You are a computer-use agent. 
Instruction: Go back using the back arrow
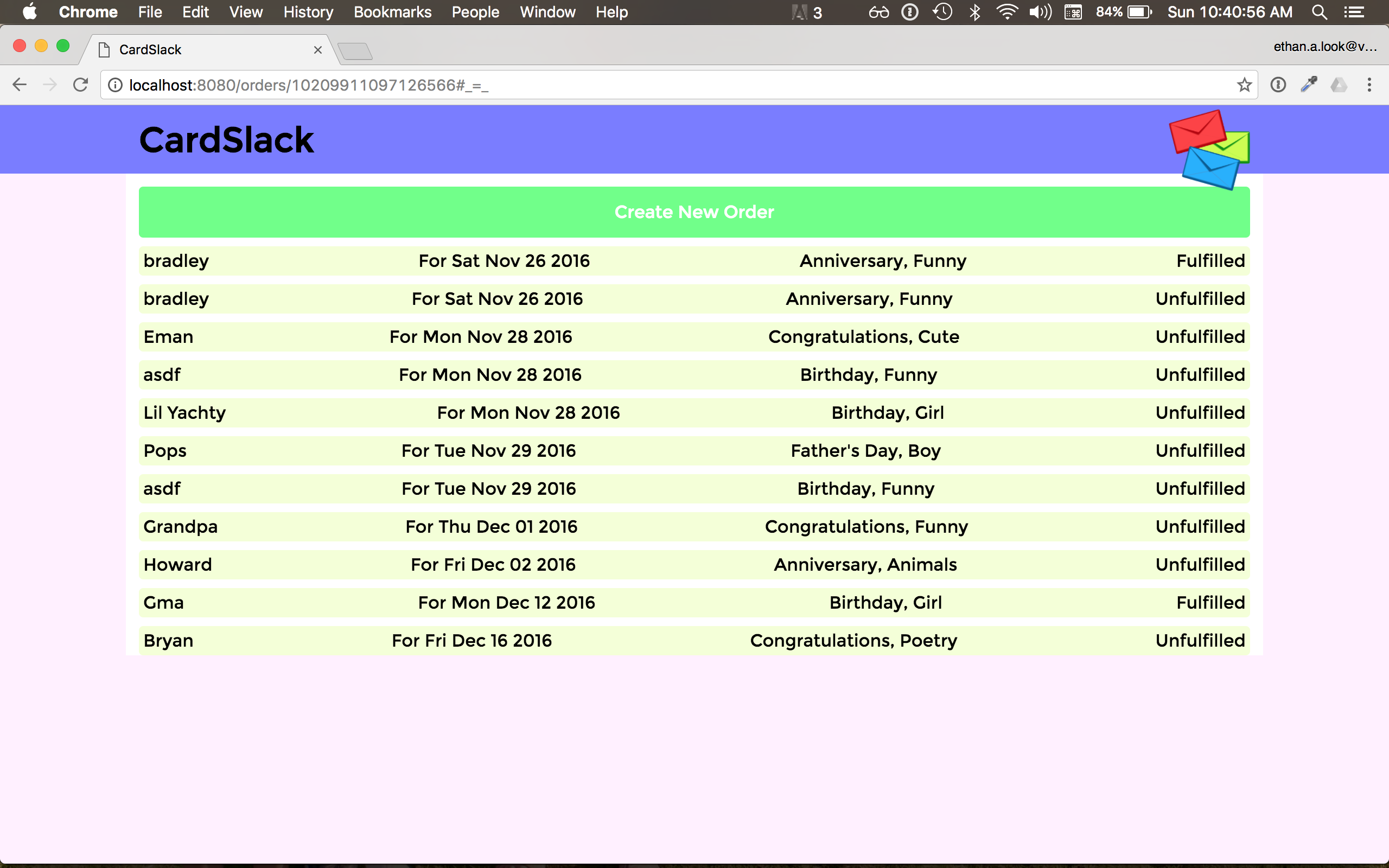pyautogui.click(x=20, y=85)
